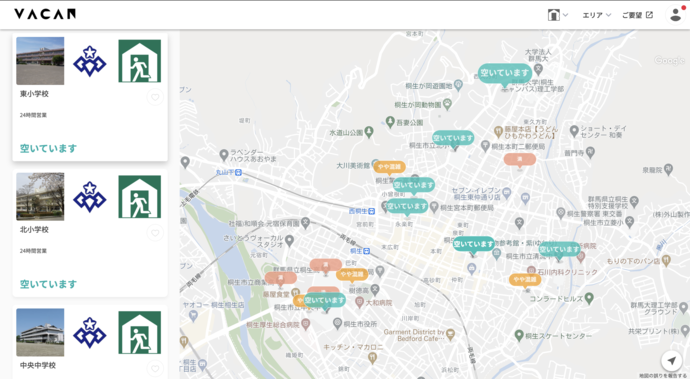Recenter map with the my-location arrow button
This screenshot has height=379, width=690.
click(x=672, y=361)
